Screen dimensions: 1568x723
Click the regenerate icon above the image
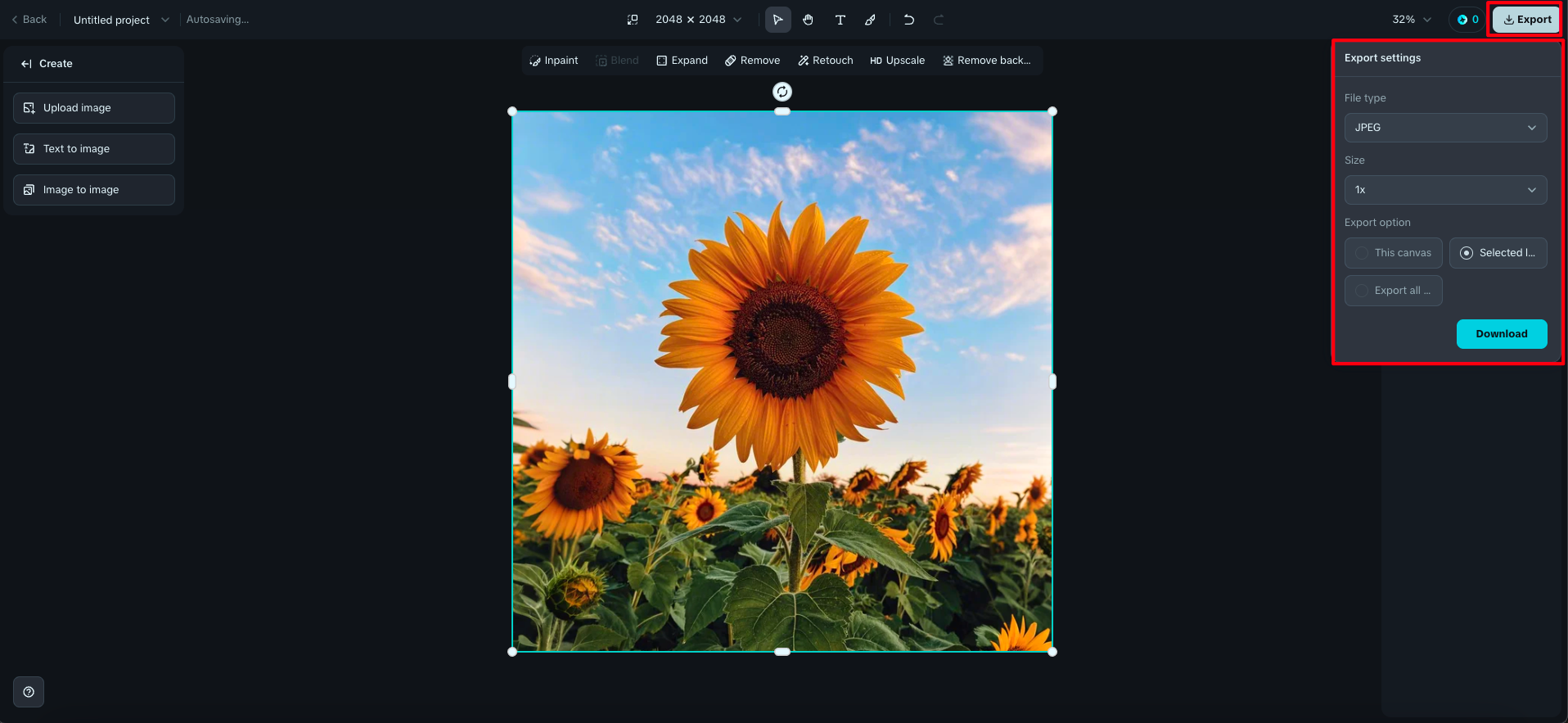tap(782, 92)
